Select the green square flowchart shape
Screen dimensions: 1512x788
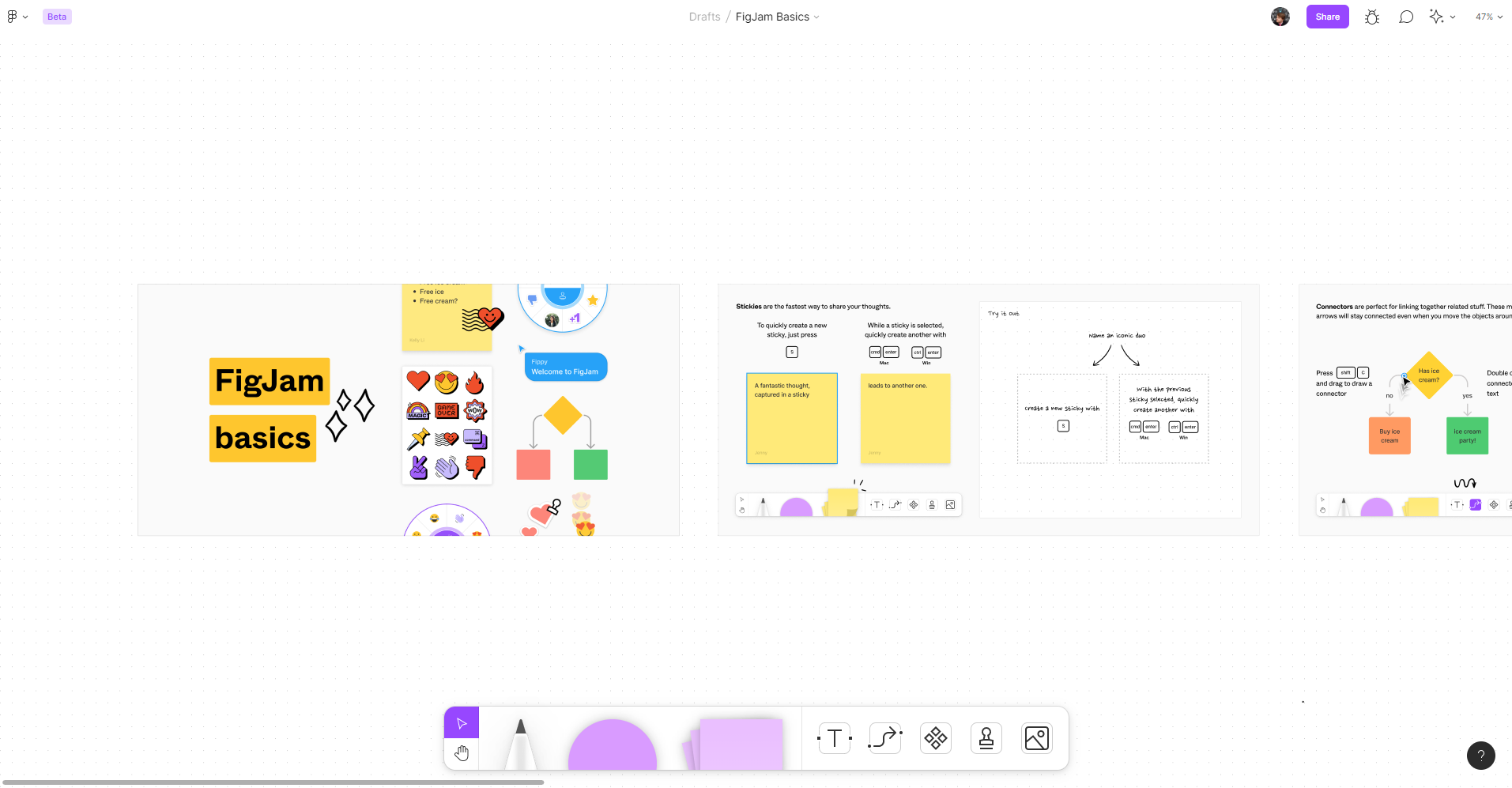click(x=590, y=465)
